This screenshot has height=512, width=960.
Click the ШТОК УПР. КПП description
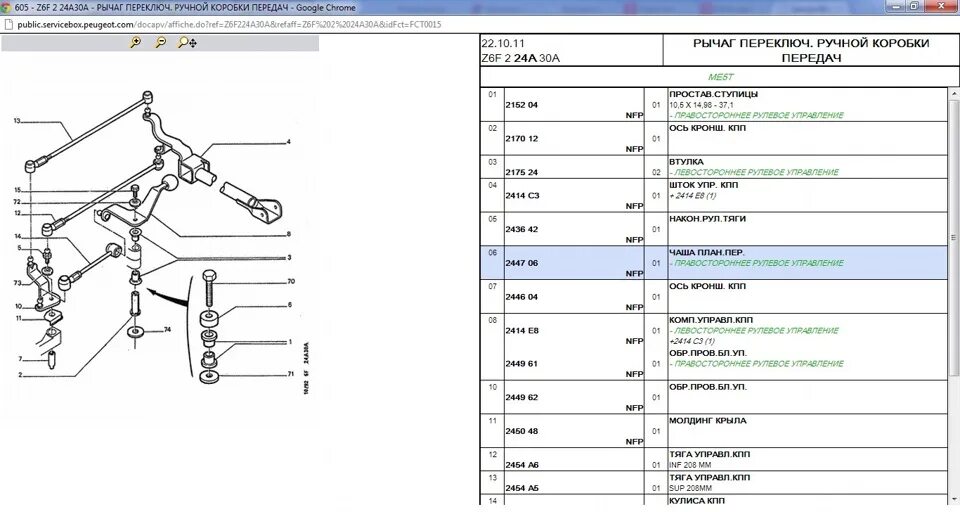pos(703,185)
